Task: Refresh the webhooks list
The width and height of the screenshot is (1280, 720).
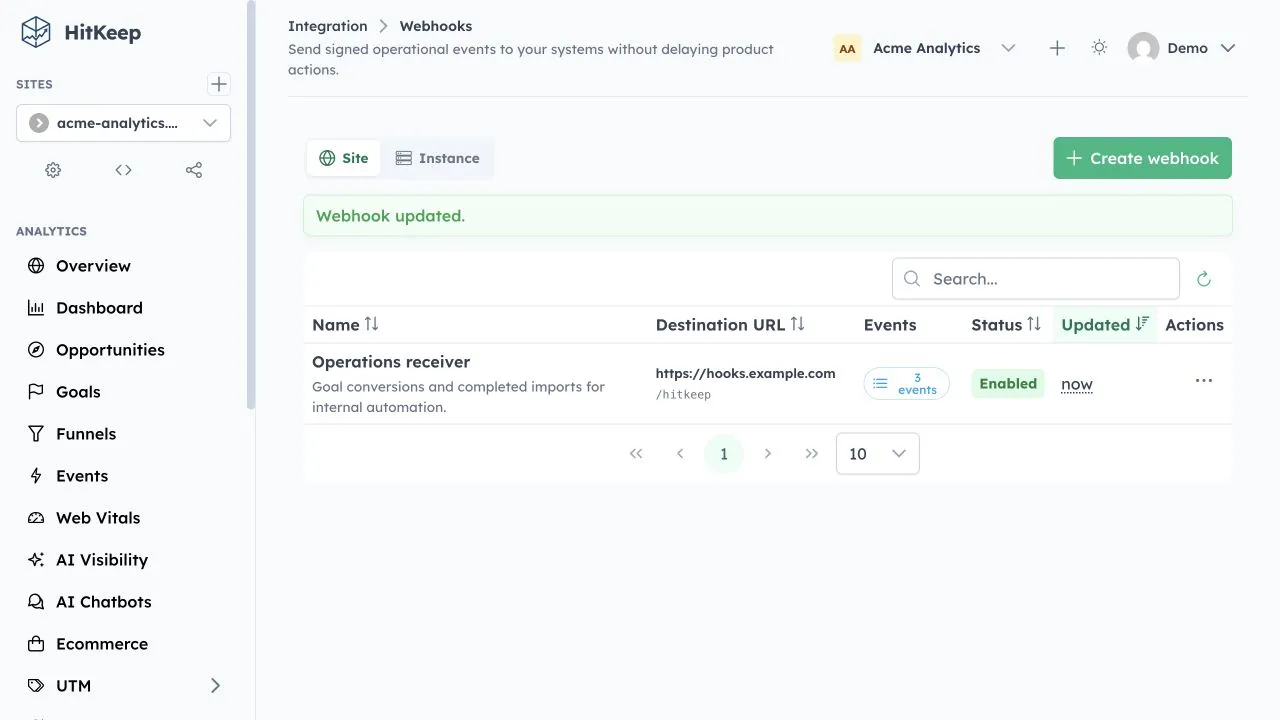Action: coord(1204,279)
